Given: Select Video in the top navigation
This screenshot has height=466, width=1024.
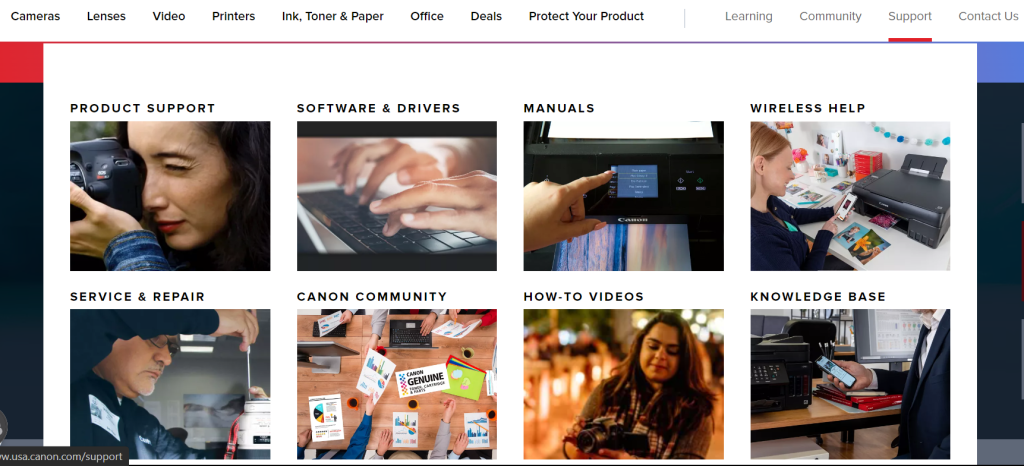Looking at the screenshot, I should point(169,16).
